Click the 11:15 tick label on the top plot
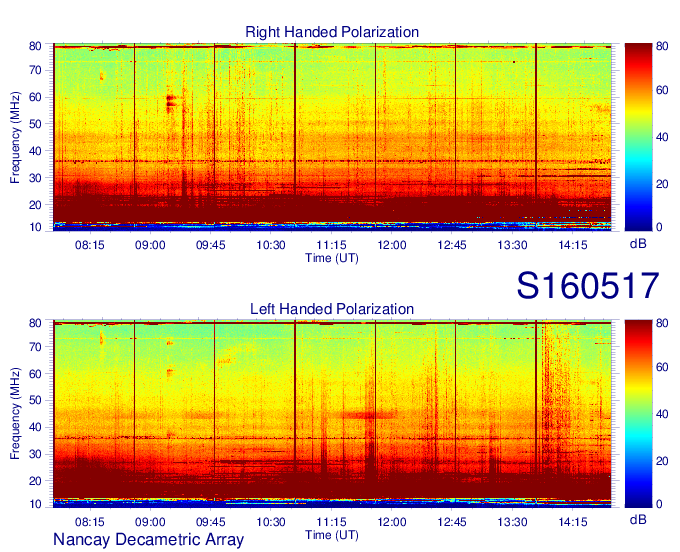The image size is (680, 552). [331, 245]
